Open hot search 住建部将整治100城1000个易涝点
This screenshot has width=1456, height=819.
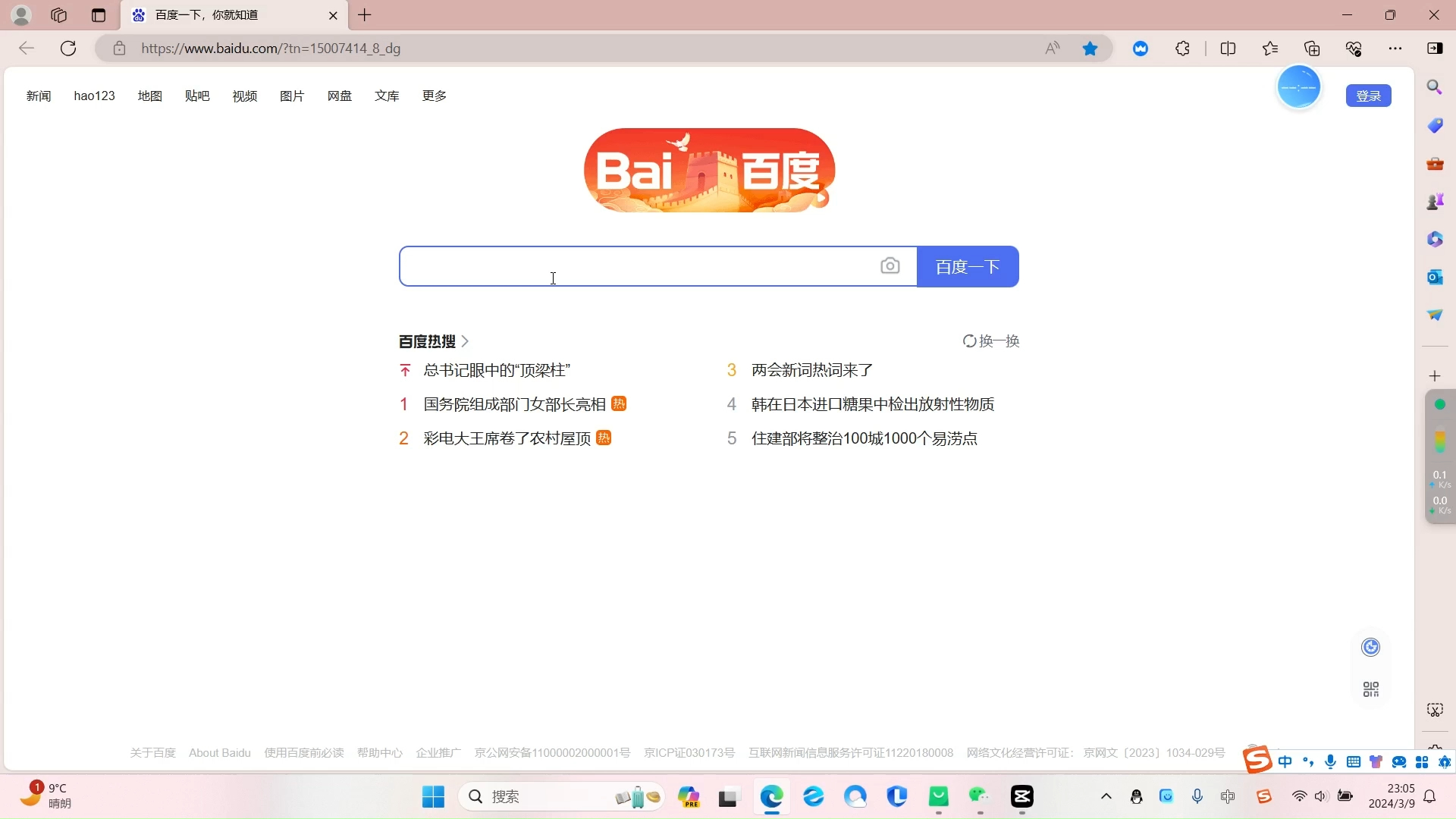864,438
